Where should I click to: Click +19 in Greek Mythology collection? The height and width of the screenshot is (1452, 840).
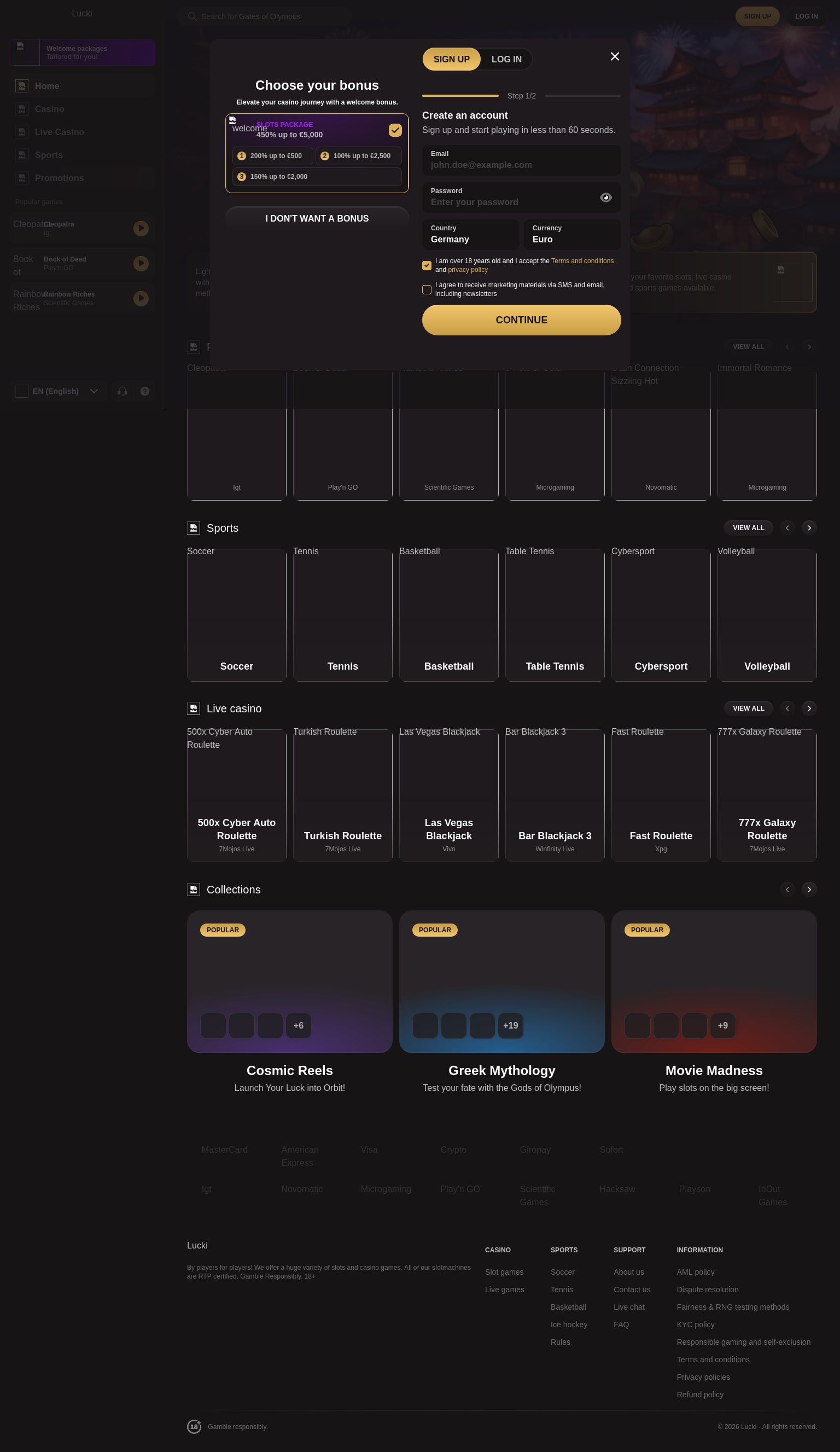(x=510, y=1026)
